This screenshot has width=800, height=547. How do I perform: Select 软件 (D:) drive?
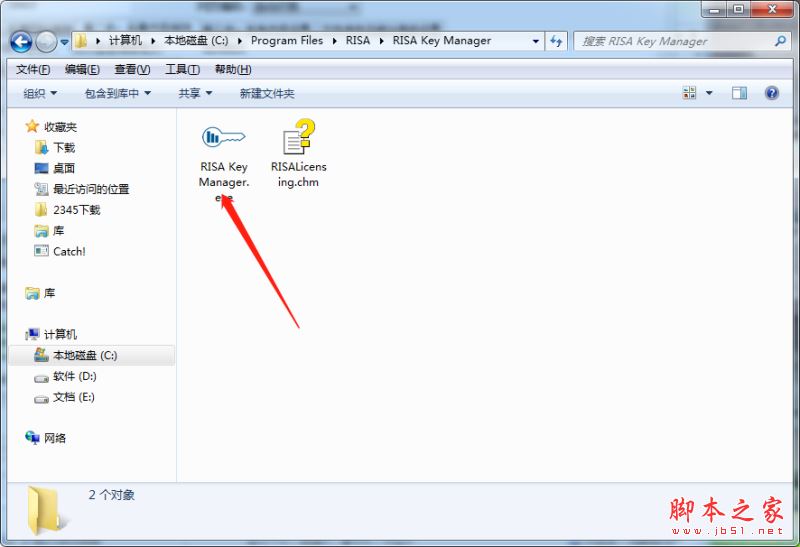point(74,376)
